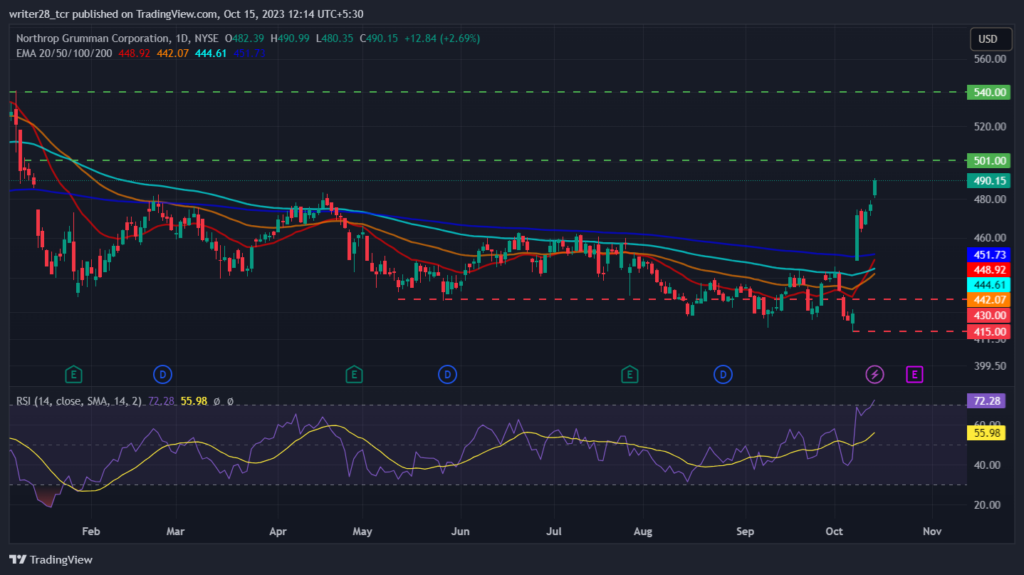1024x575 pixels.
Task: Click the H490.99 high value
Action: tap(290, 39)
